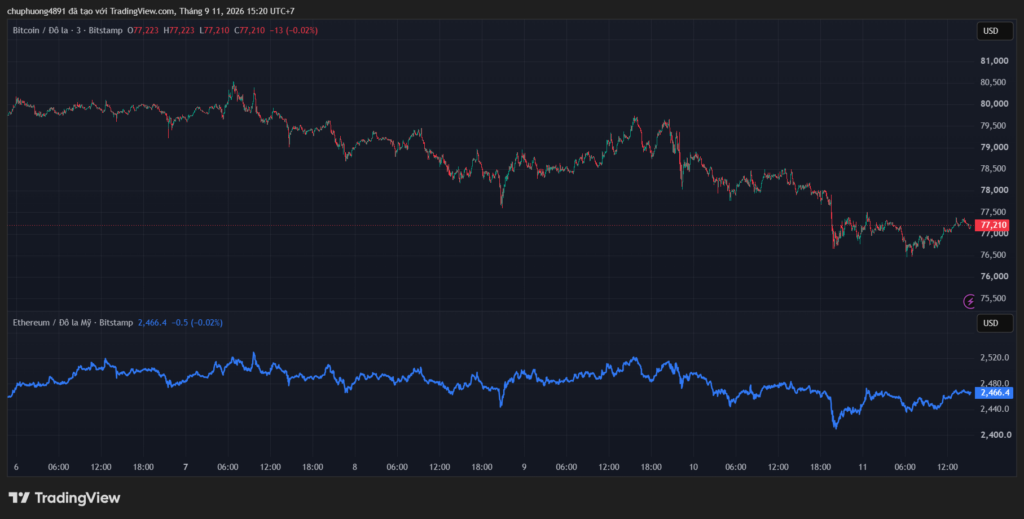This screenshot has height=519, width=1024.
Task: Select the Ethereum / Đô la Mỹ symbol title
Action: [x=72, y=322]
